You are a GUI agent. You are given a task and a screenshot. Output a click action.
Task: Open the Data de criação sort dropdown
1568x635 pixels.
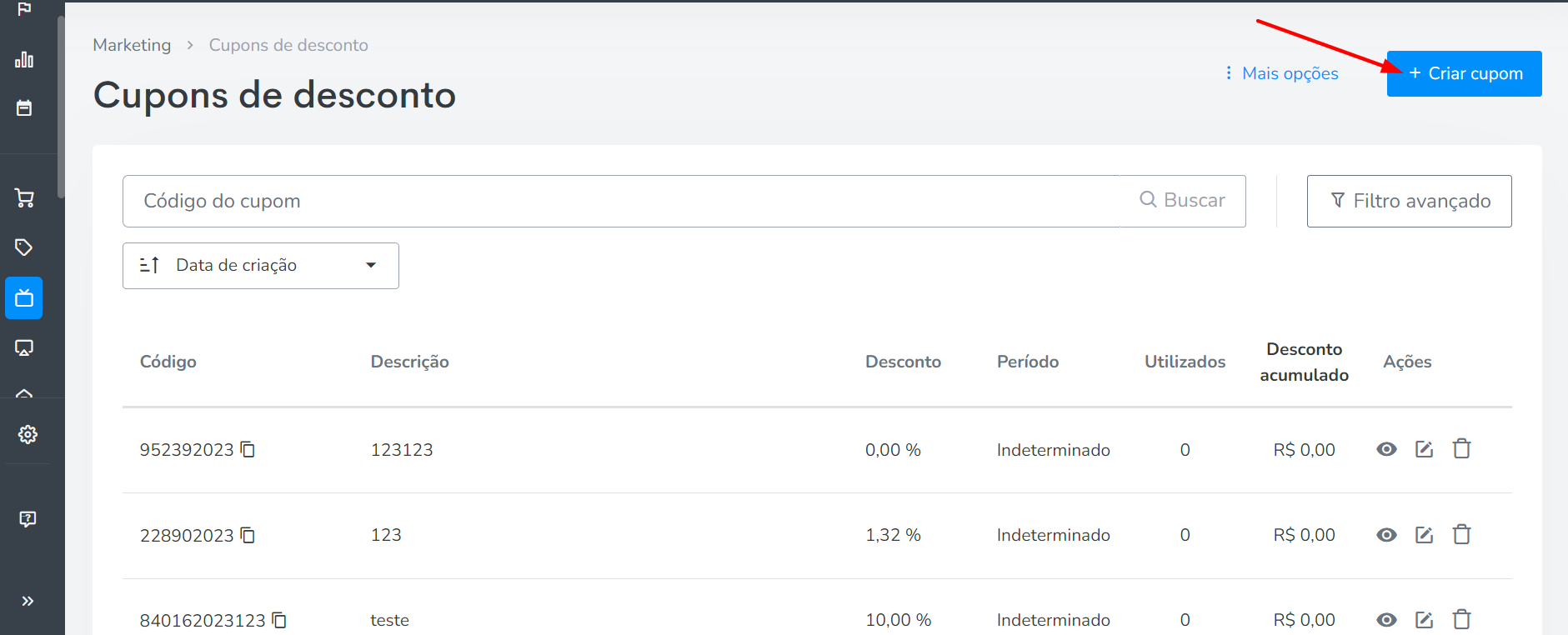261,266
